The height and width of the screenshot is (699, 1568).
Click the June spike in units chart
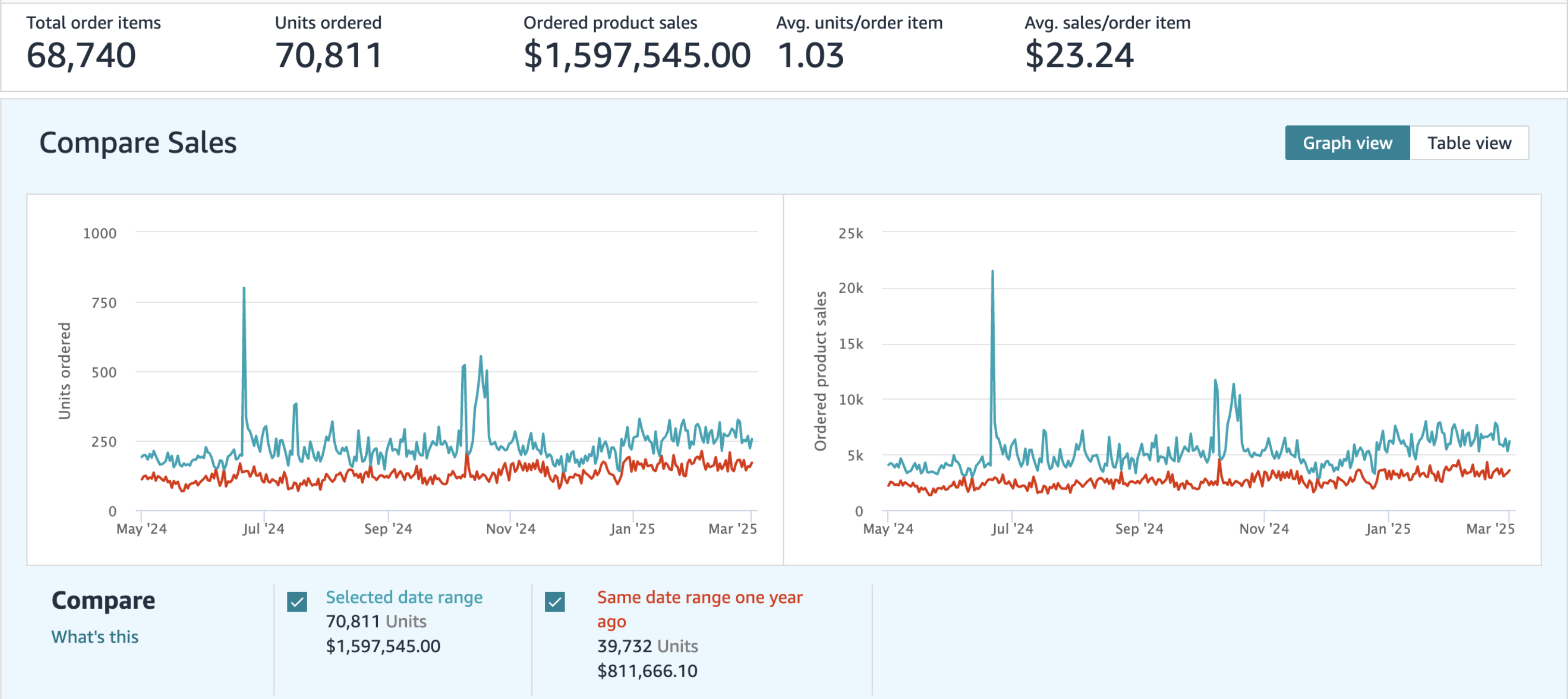pyautogui.click(x=244, y=288)
